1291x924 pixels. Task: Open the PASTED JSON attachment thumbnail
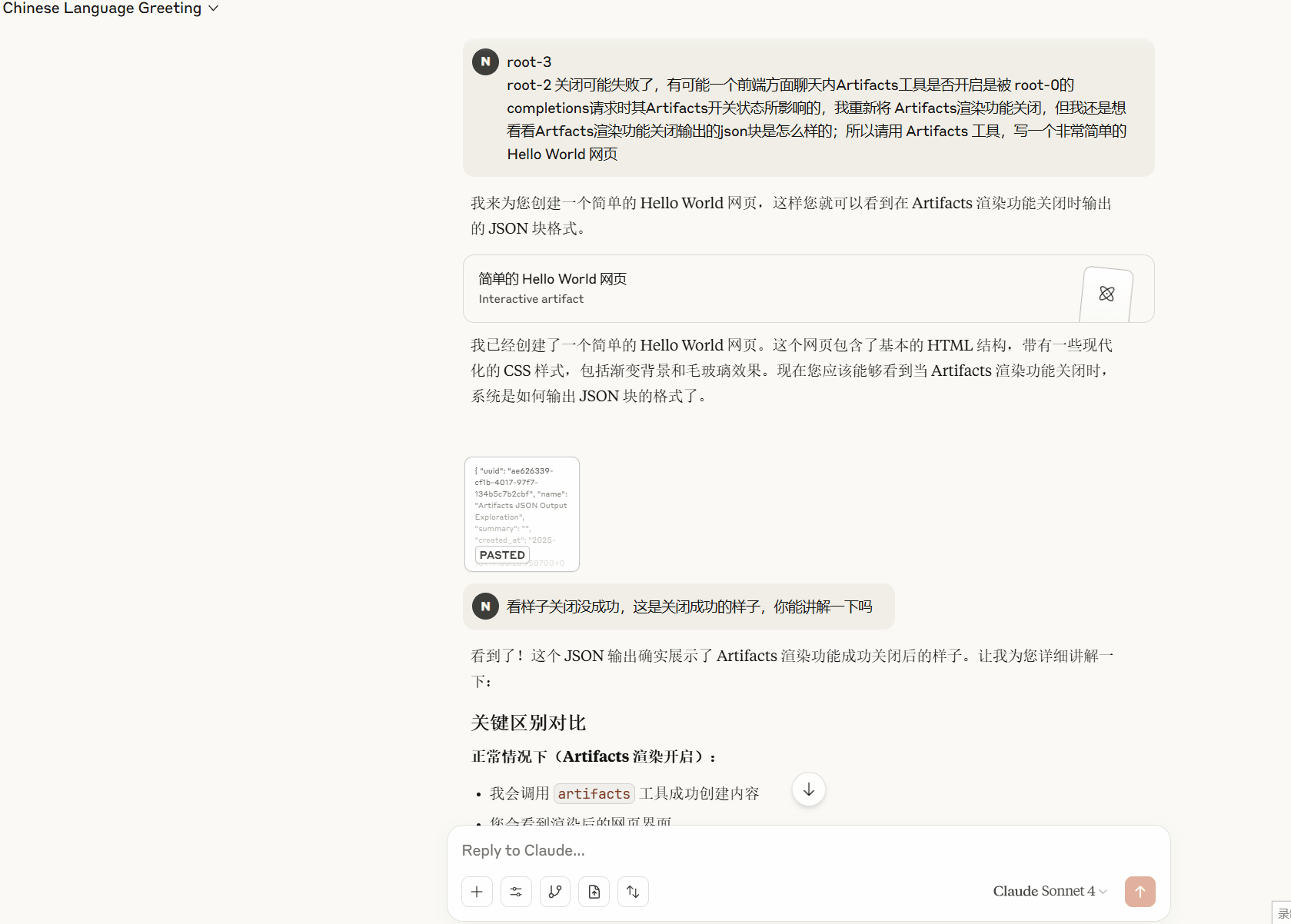click(x=522, y=514)
